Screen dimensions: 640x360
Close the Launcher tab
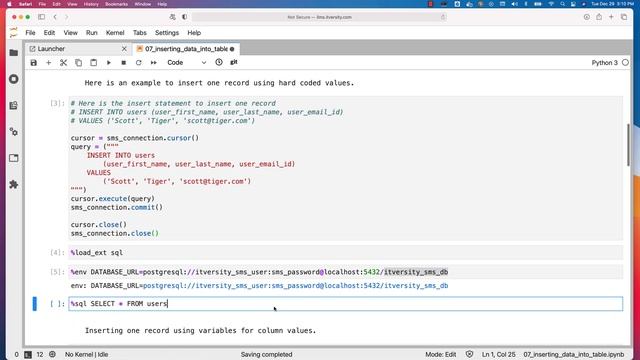pos(124,49)
